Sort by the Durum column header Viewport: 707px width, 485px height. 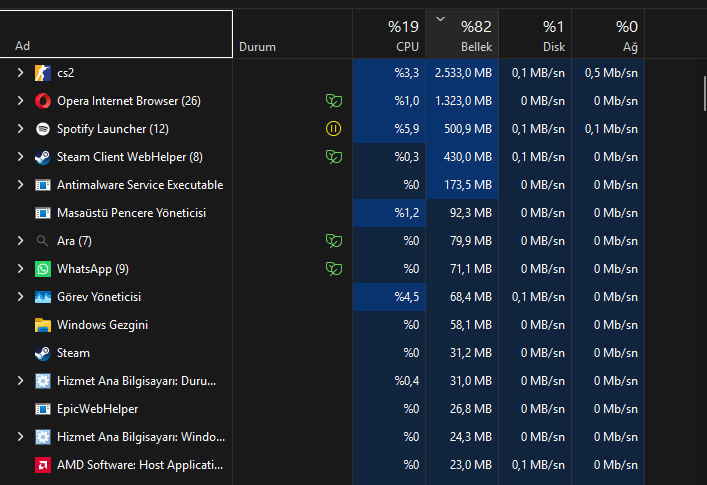(x=293, y=34)
